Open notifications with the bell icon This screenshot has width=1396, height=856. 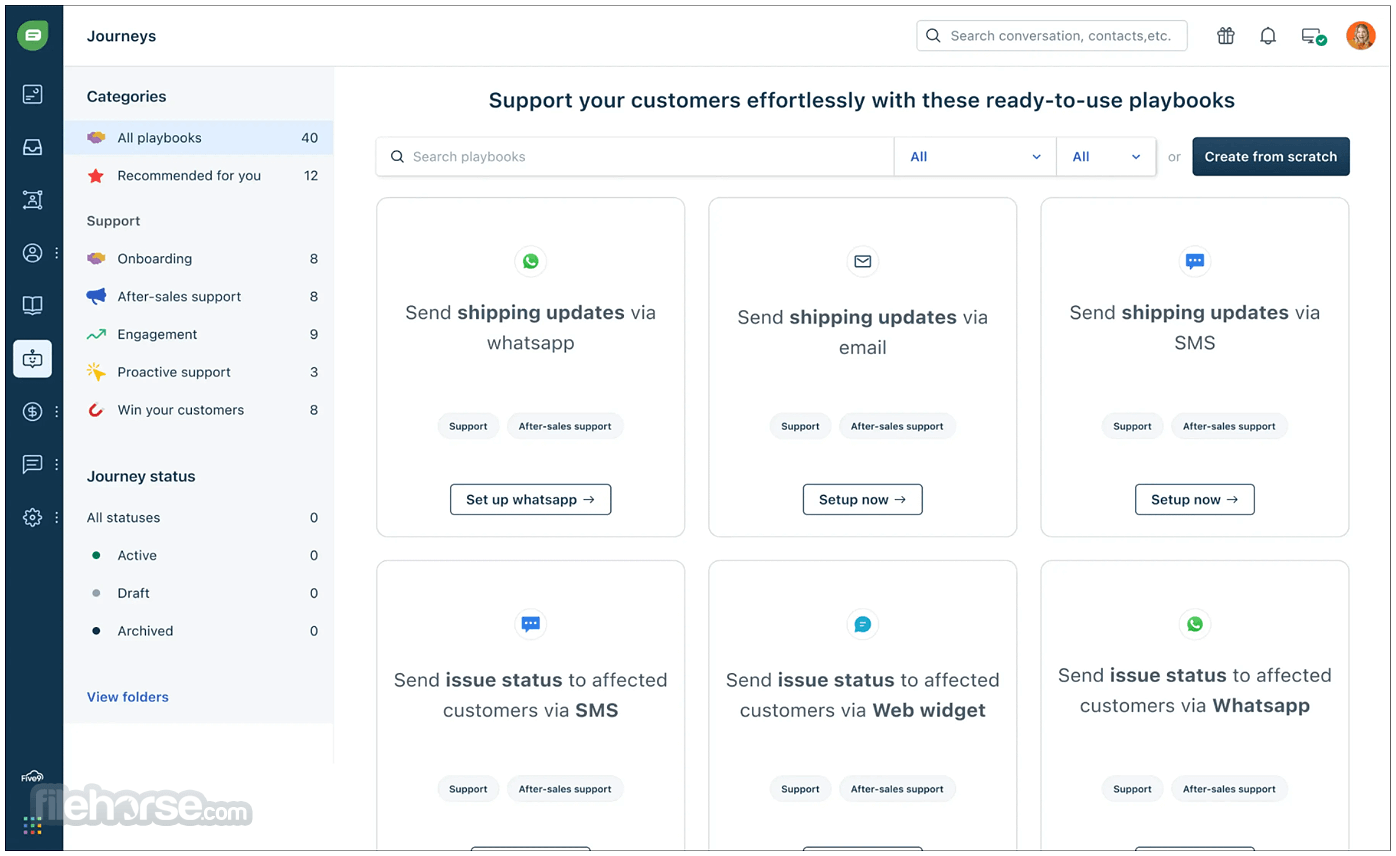1268,36
